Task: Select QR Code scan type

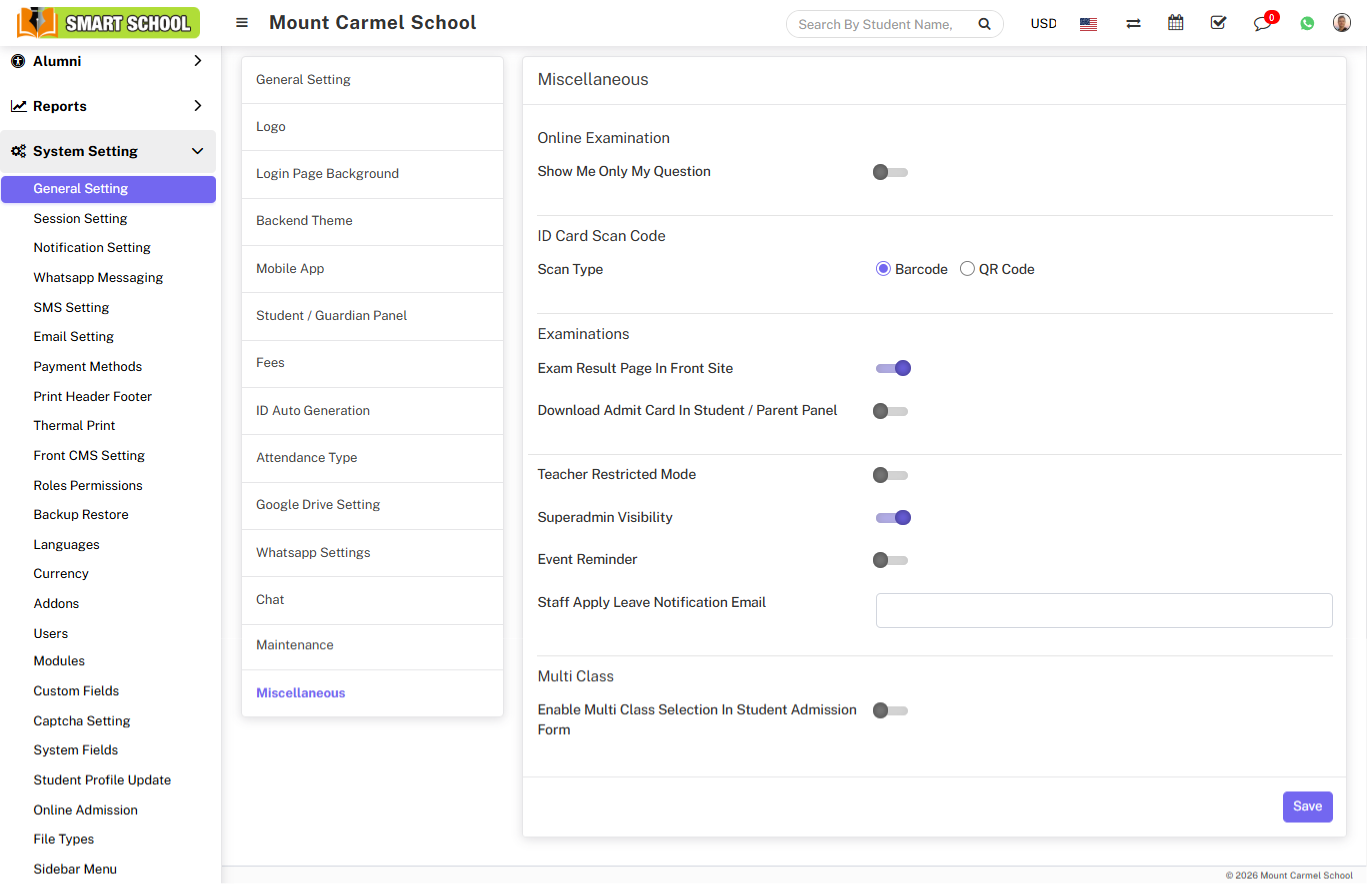Action: (x=967, y=269)
